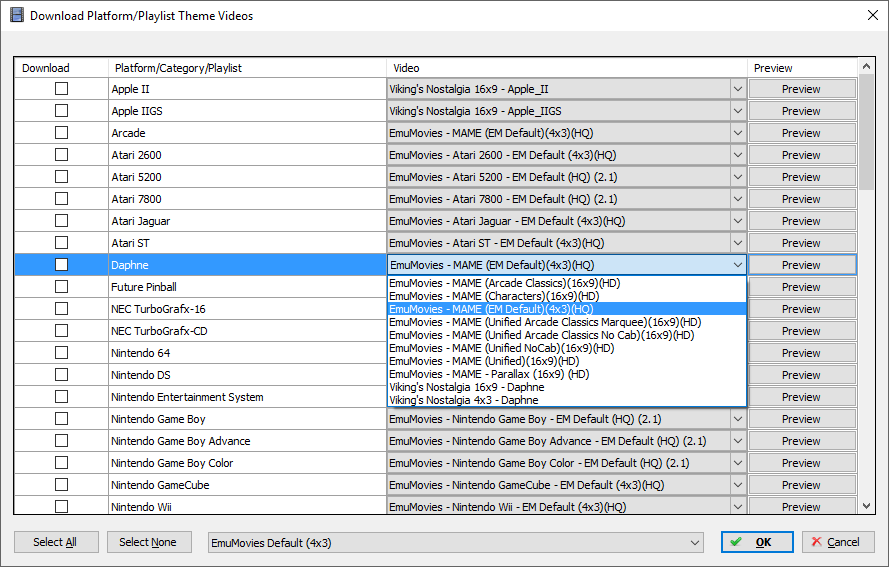Click Select None button
The height and width of the screenshot is (567, 889).
[149, 542]
